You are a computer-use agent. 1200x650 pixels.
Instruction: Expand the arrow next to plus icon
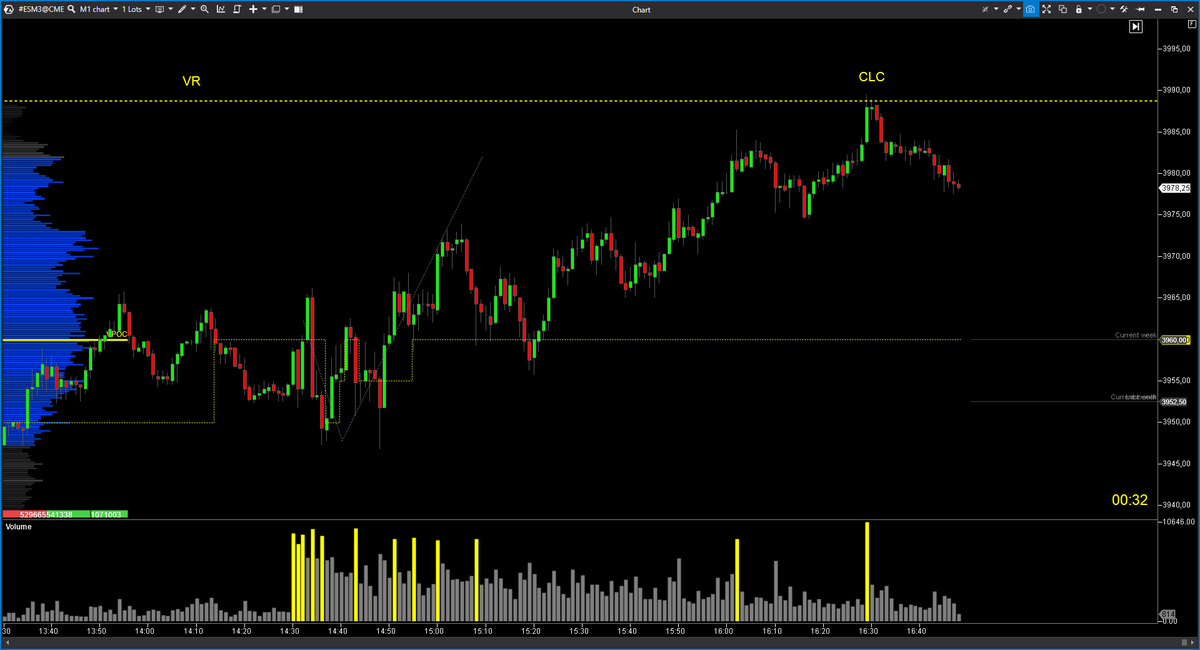(264, 9)
